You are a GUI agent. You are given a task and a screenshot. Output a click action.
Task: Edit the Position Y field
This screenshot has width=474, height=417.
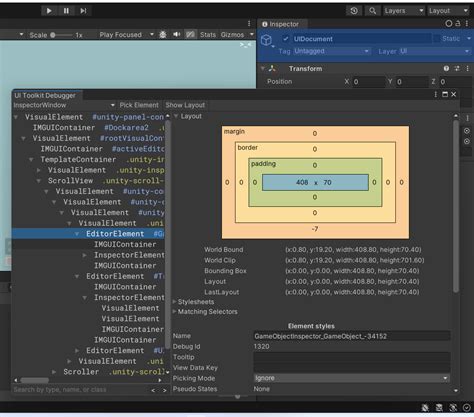(x=412, y=82)
